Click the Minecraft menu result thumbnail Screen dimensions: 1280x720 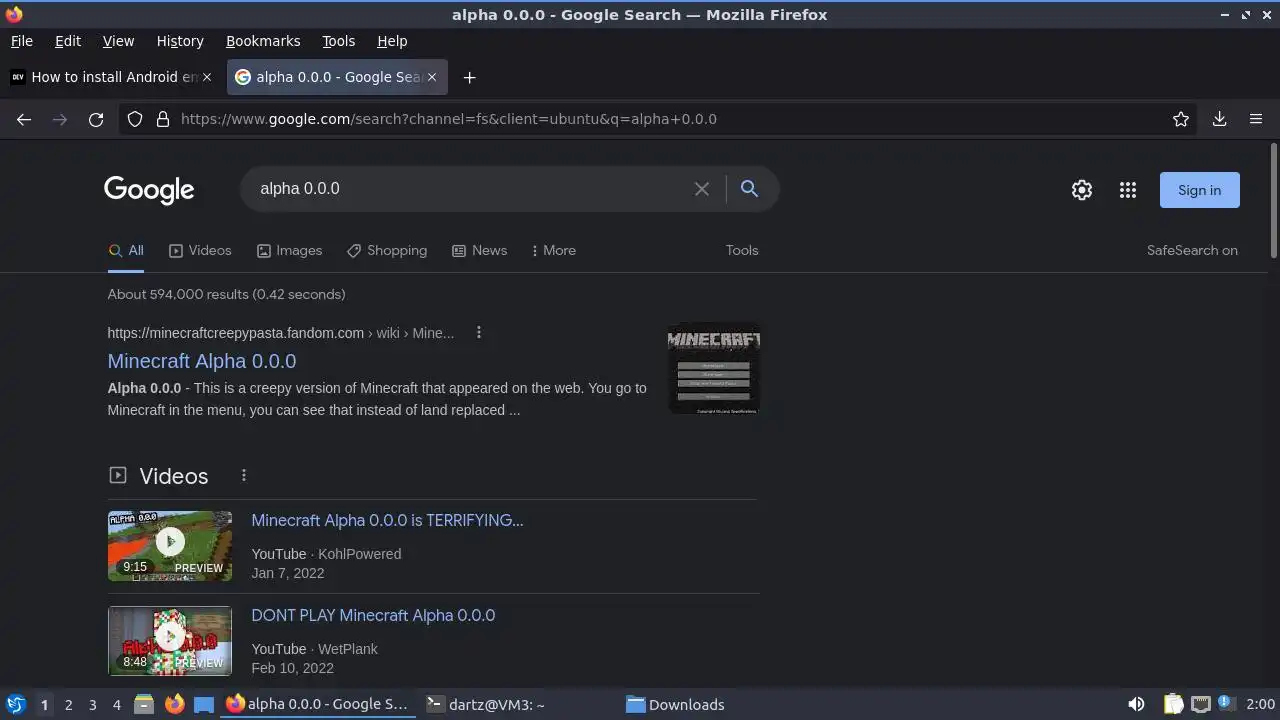(714, 369)
